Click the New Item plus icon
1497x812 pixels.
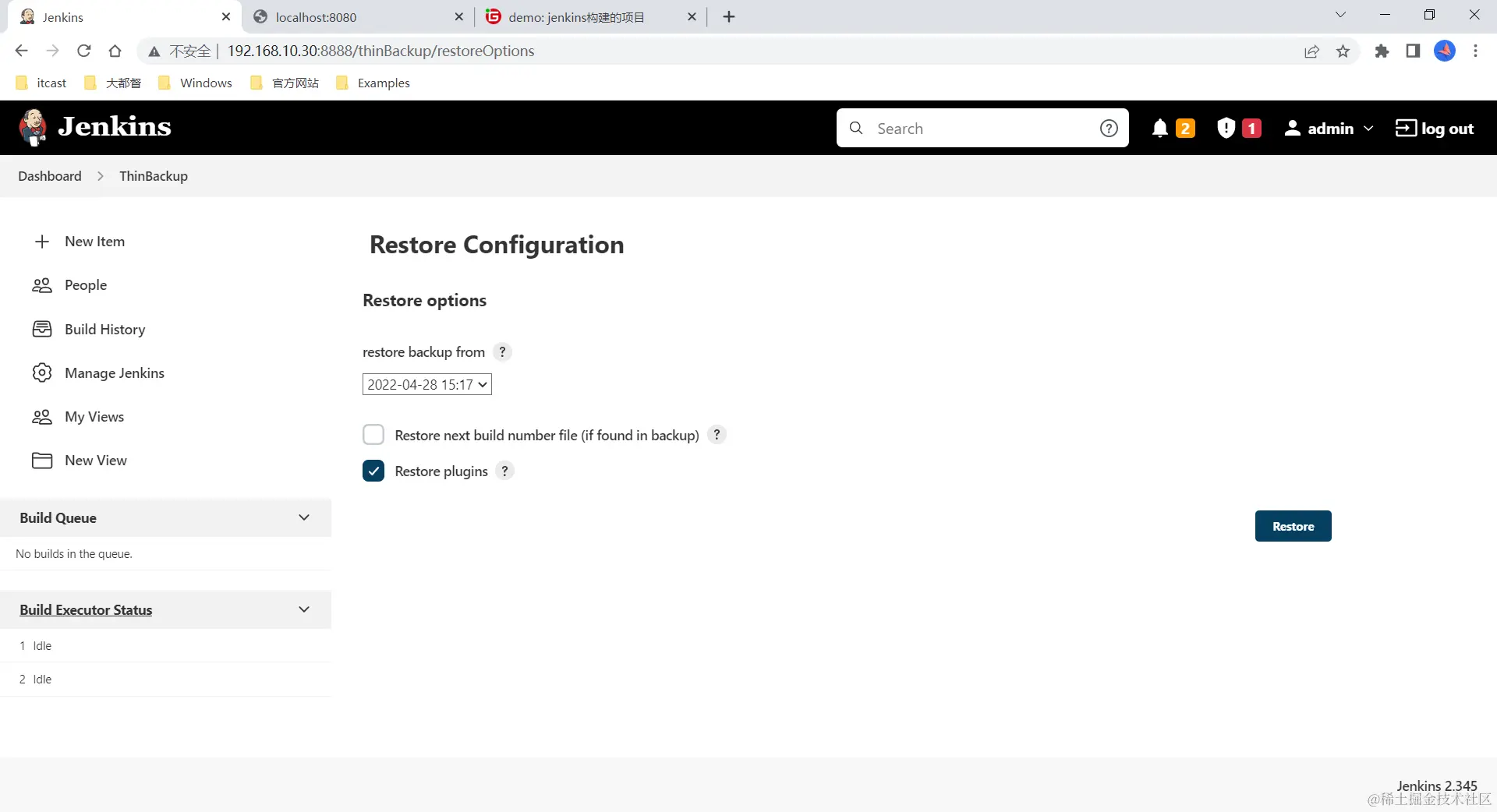[x=42, y=242]
